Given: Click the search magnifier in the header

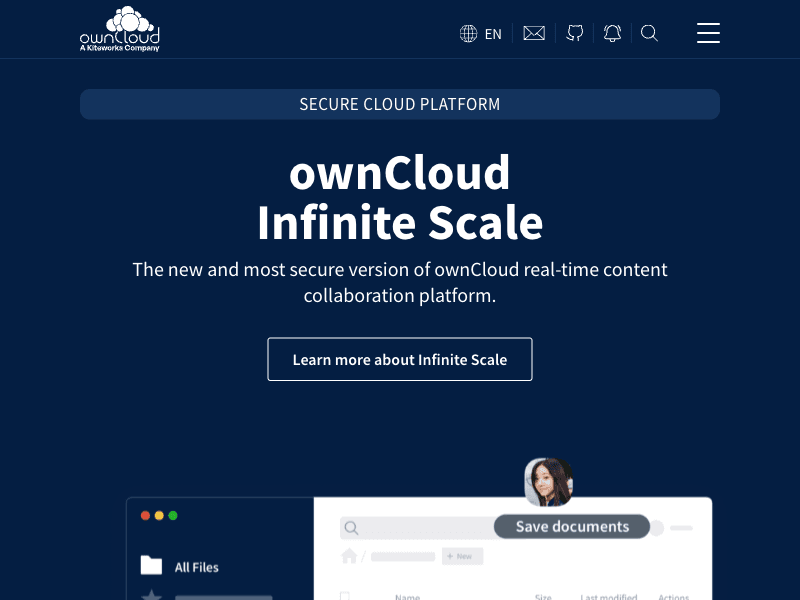Looking at the screenshot, I should point(649,33).
